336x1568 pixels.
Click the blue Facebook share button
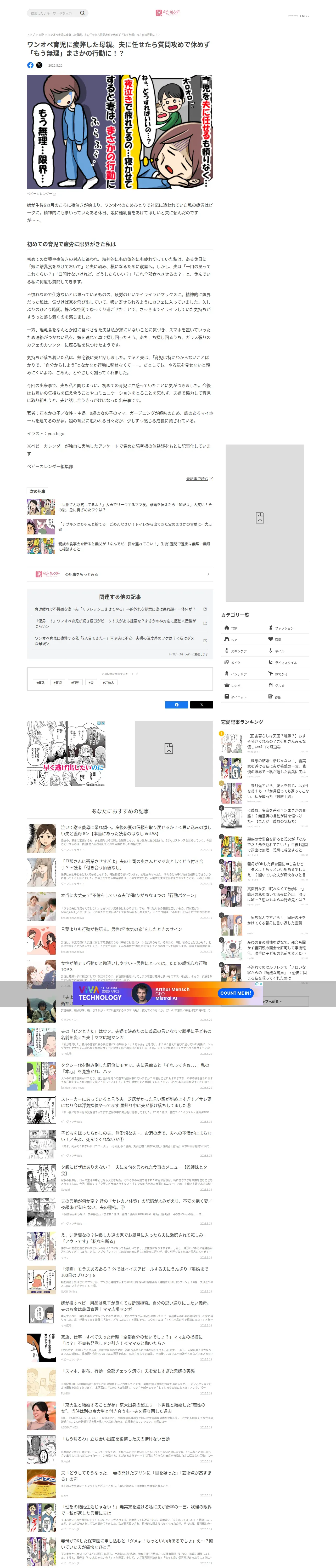[x=177, y=705]
